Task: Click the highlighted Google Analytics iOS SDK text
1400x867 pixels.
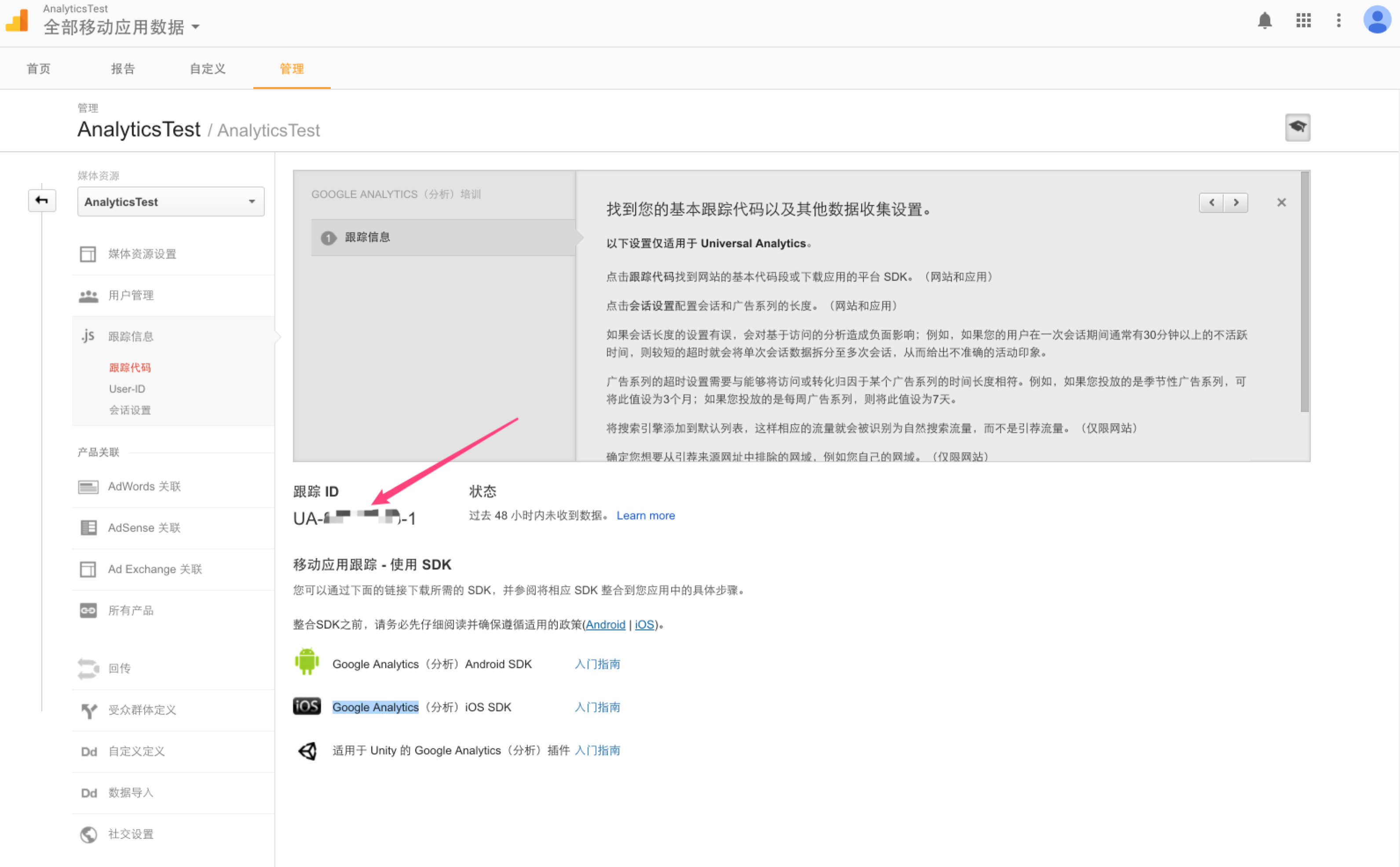Action: [376, 708]
